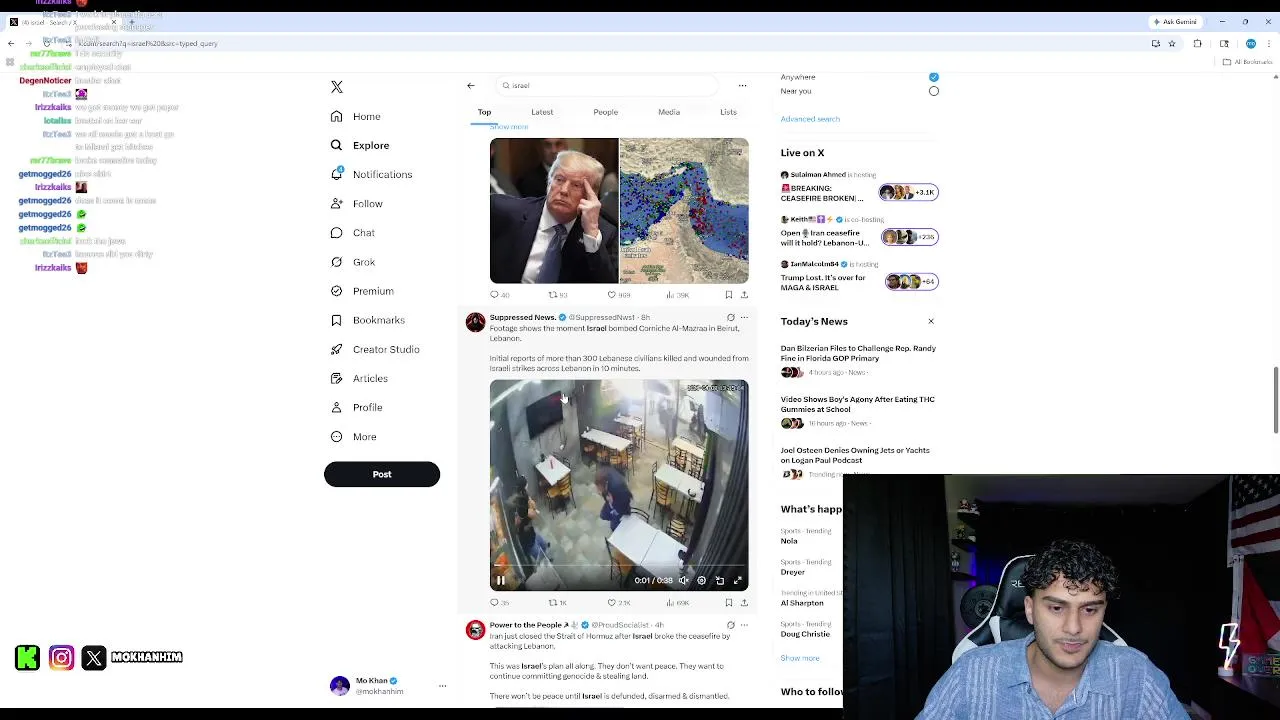1280x720 pixels.
Task: Open Mo Khan account switcher menu
Action: click(442, 686)
